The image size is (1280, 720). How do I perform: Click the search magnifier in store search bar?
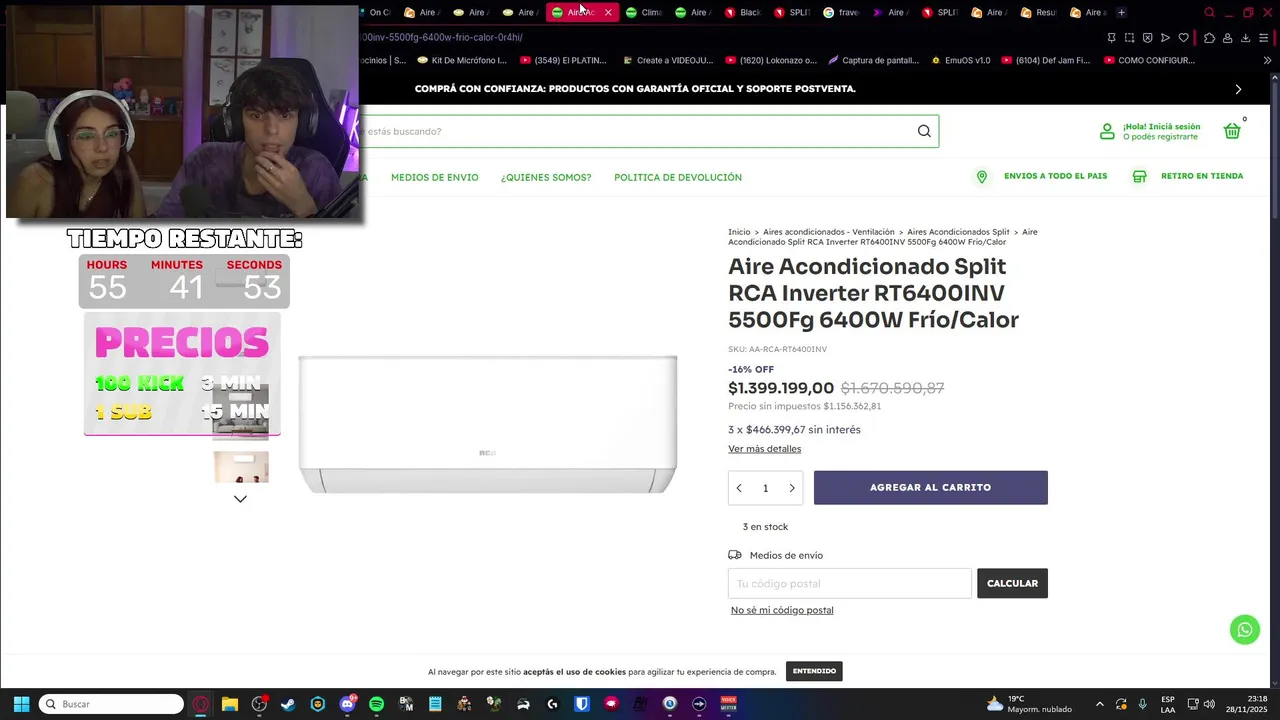pyautogui.click(x=924, y=131)
